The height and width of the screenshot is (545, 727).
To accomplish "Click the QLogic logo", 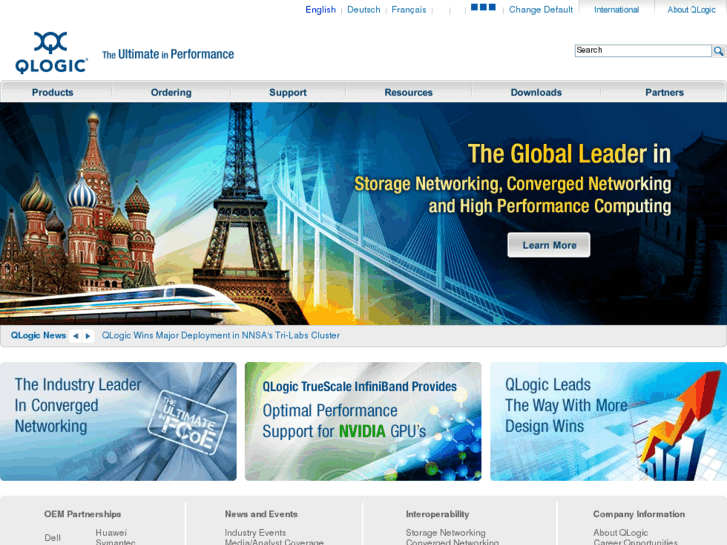I will pos(51,53).
